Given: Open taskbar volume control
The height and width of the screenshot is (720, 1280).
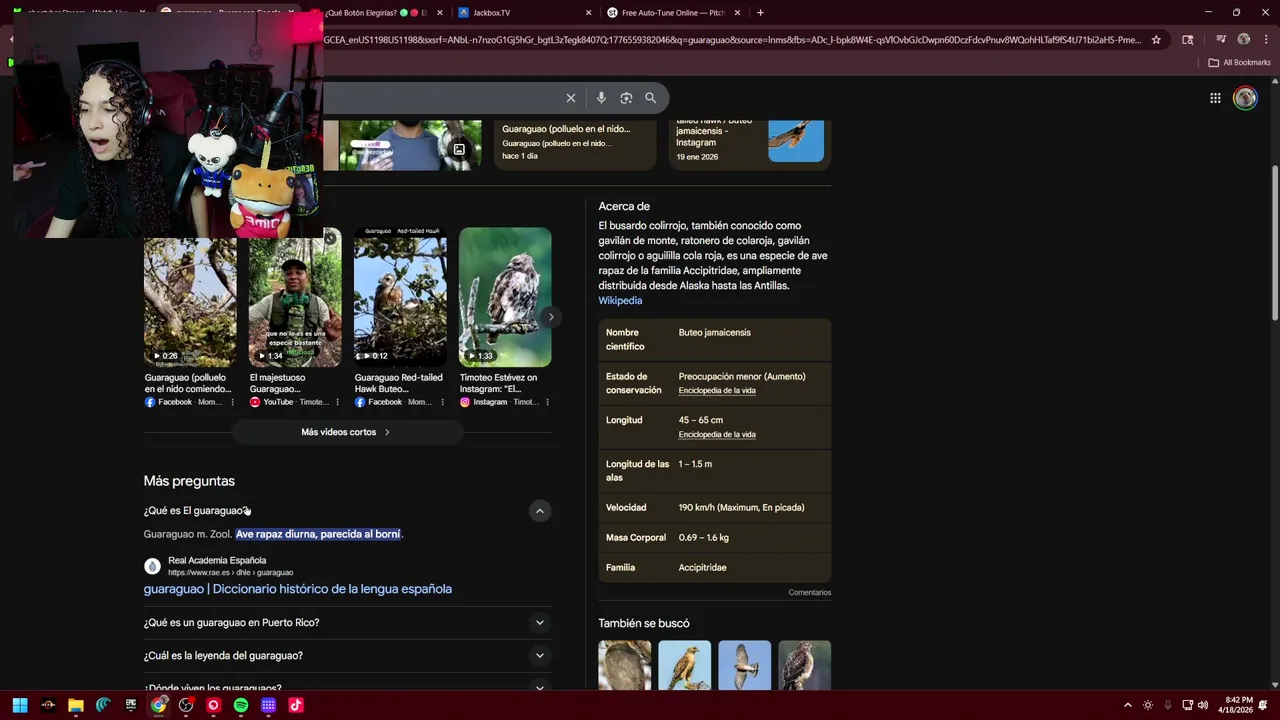Looking at the screenshot, I should click(x=1203, y=705).
